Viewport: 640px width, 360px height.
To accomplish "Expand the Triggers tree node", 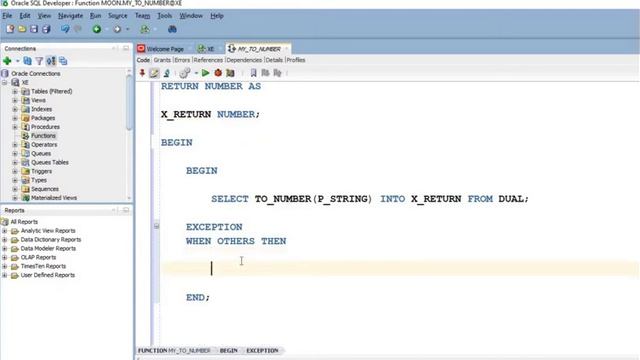I will tap(15, 171).
